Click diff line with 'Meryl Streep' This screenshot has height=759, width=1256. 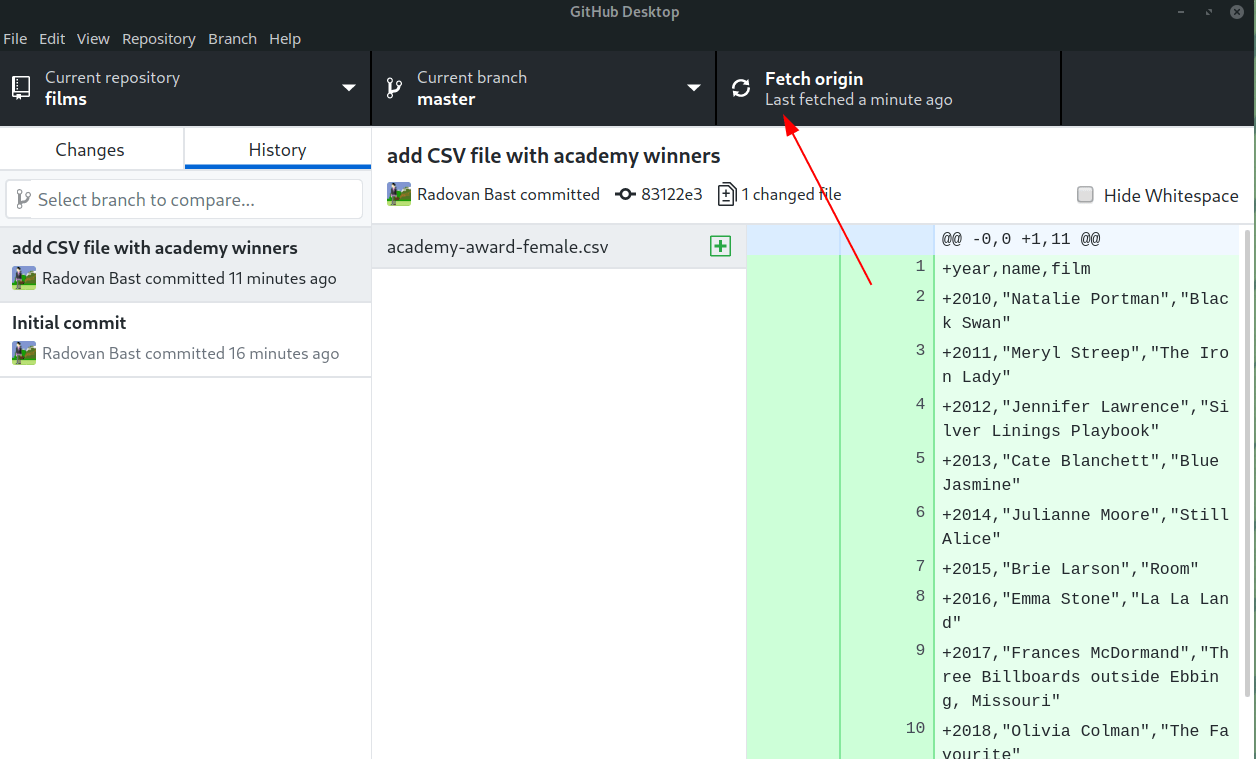pyautogui.click(x=1085, y=365)
